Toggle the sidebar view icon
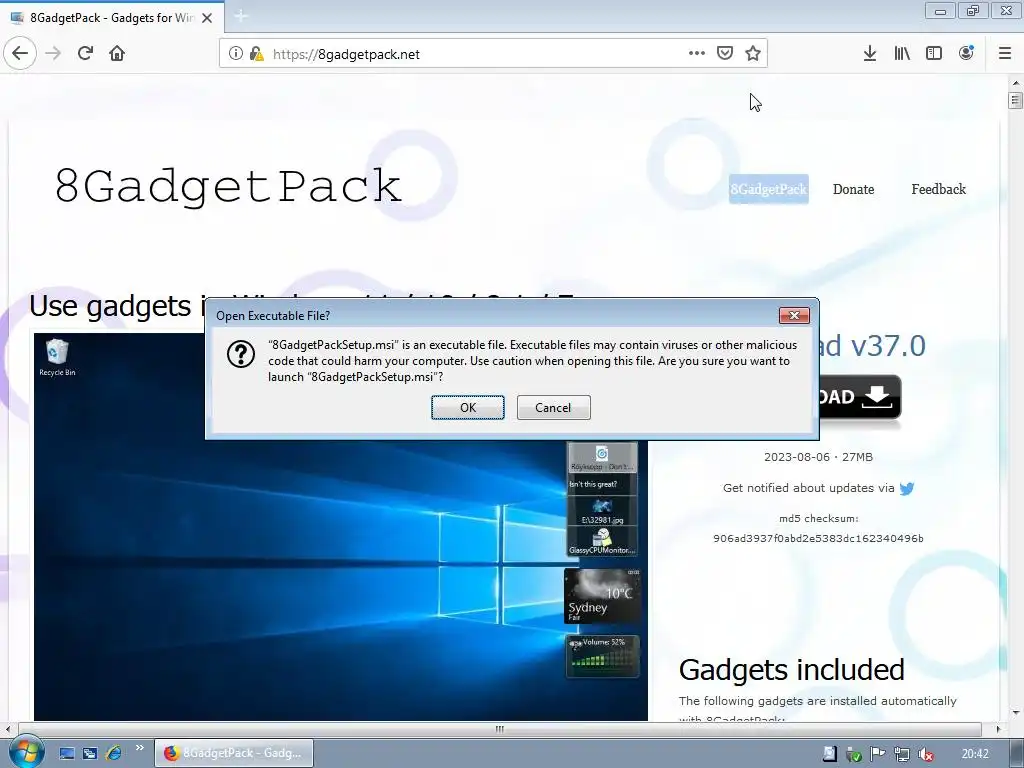The width and height of the screenshot is (1024, 768). (x=934, y=54)
